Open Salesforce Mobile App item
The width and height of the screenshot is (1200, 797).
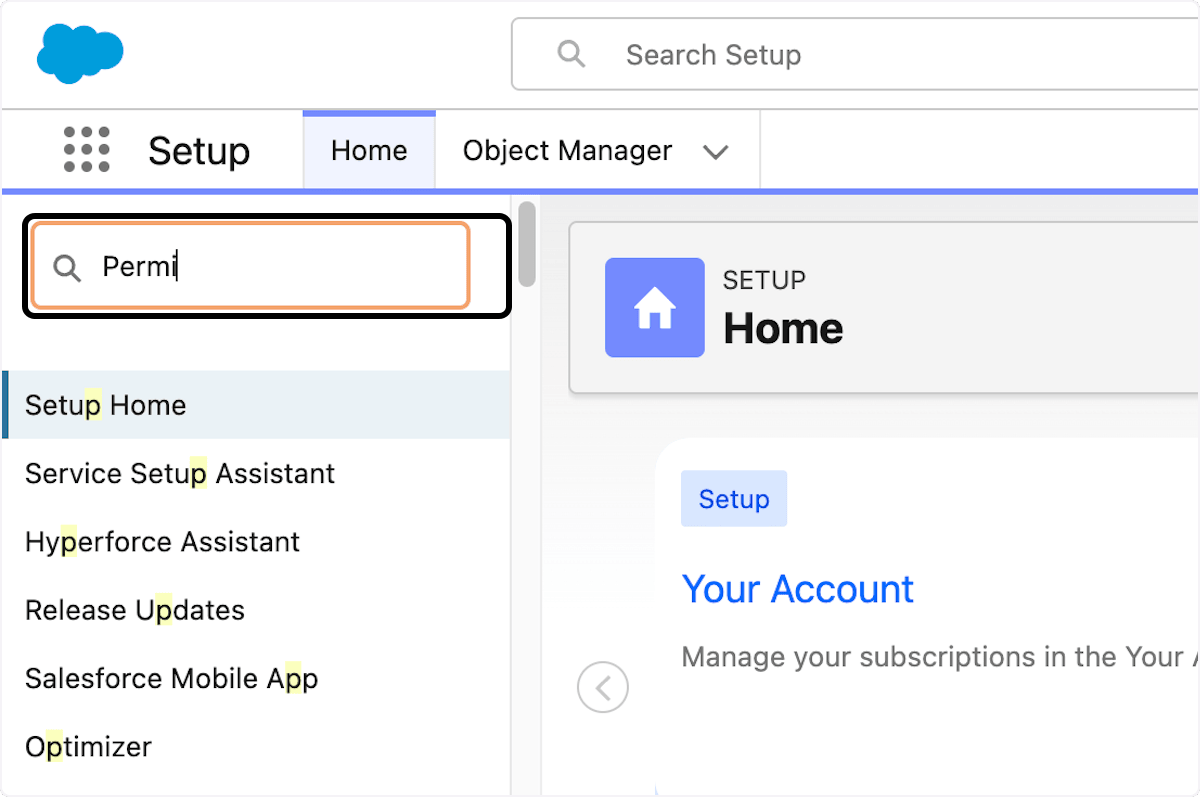[171, 678]
